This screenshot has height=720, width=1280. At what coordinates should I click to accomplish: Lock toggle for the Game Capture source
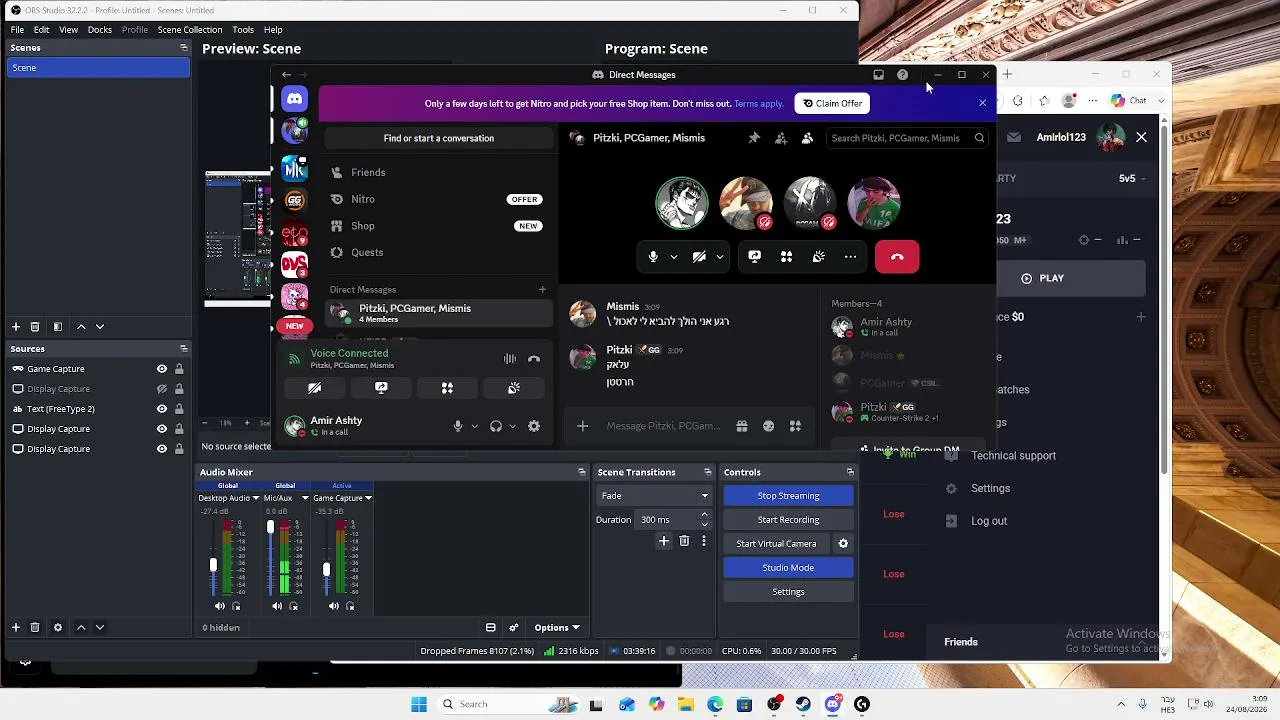[179, 369]
